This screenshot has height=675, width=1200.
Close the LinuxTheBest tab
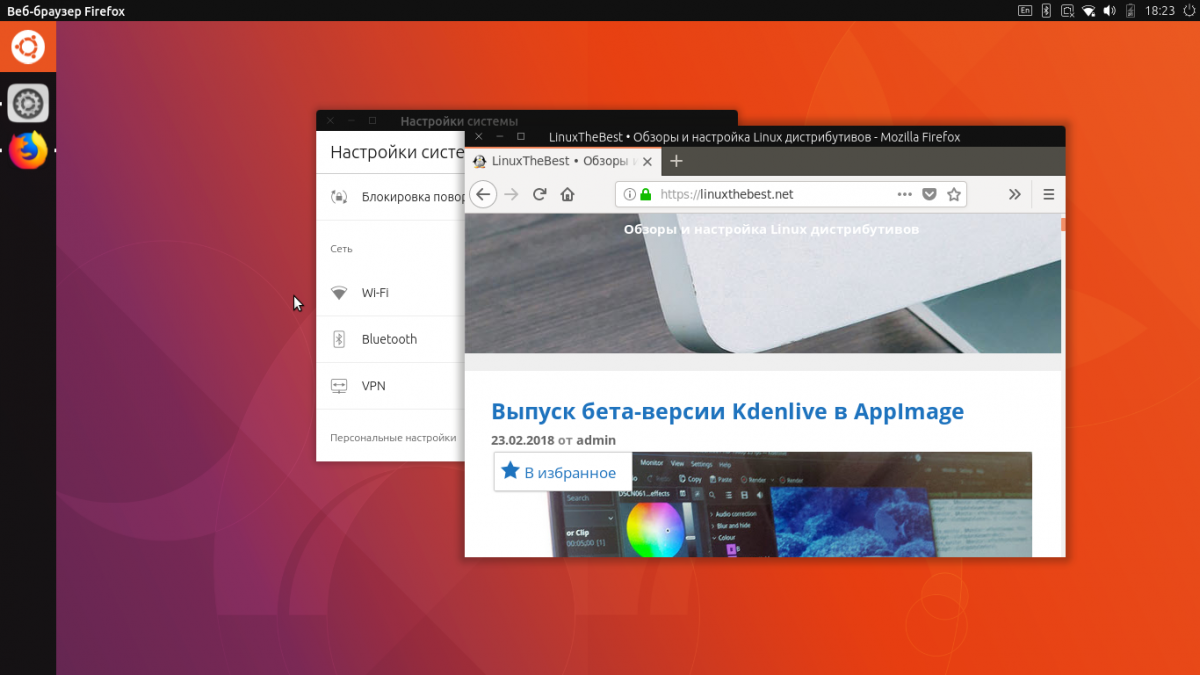tap(648, 161)
